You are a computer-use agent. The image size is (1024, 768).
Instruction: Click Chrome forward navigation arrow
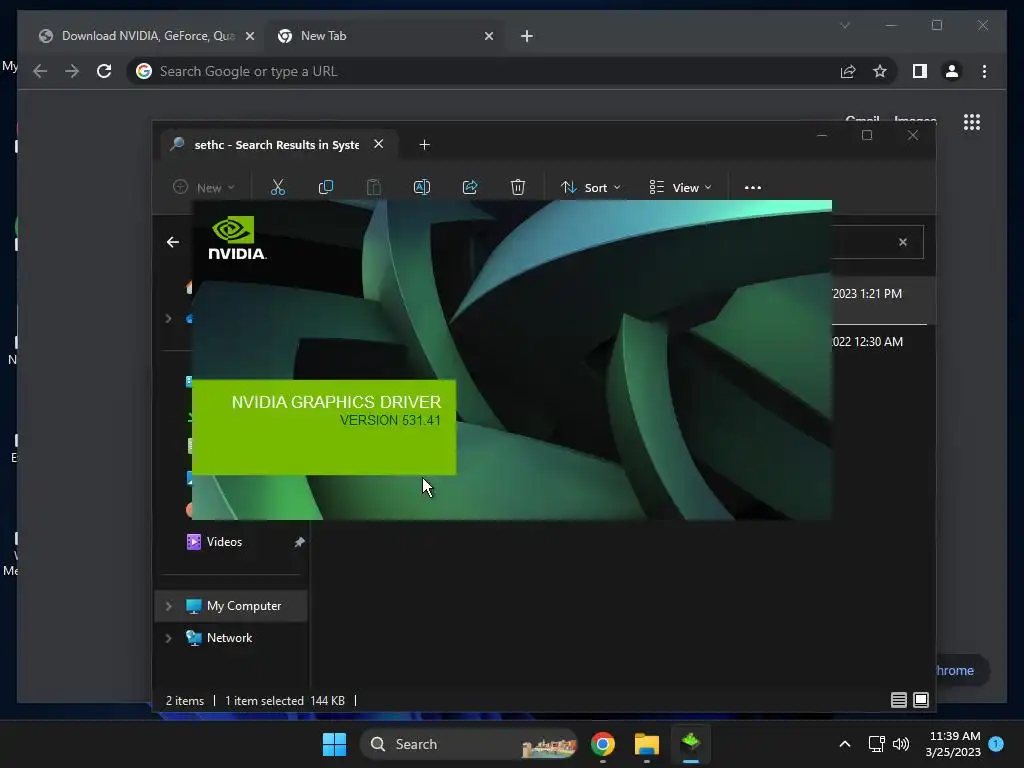click(72, 71)
